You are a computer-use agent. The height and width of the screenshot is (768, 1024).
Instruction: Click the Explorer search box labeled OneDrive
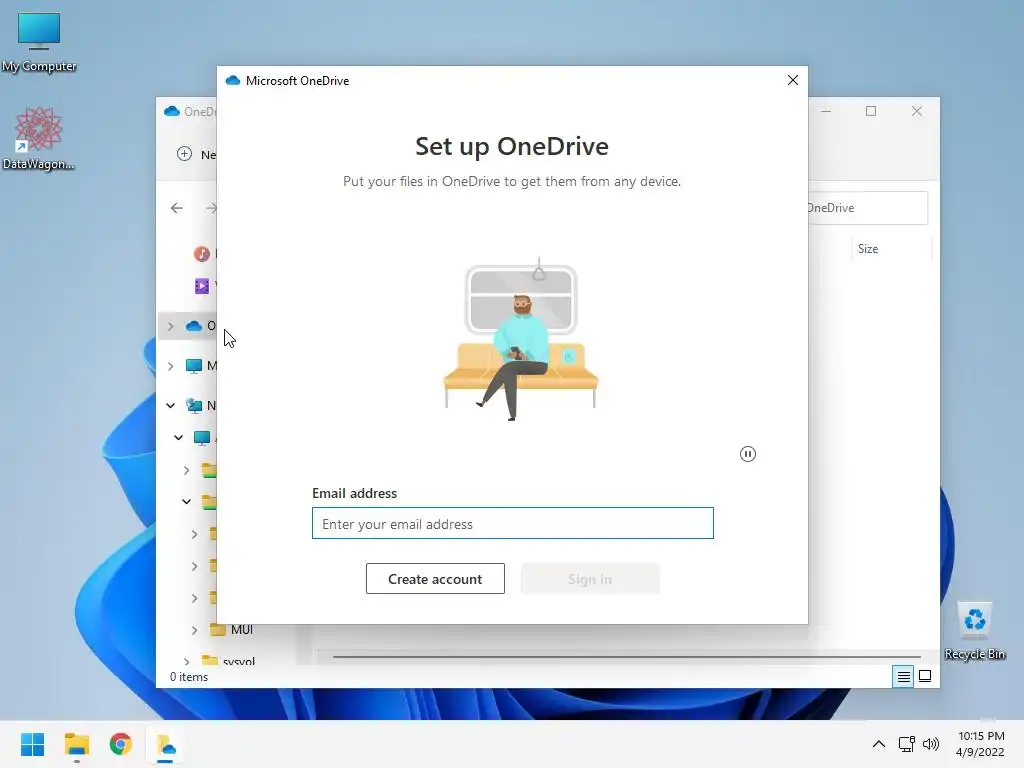click(867, 208)
